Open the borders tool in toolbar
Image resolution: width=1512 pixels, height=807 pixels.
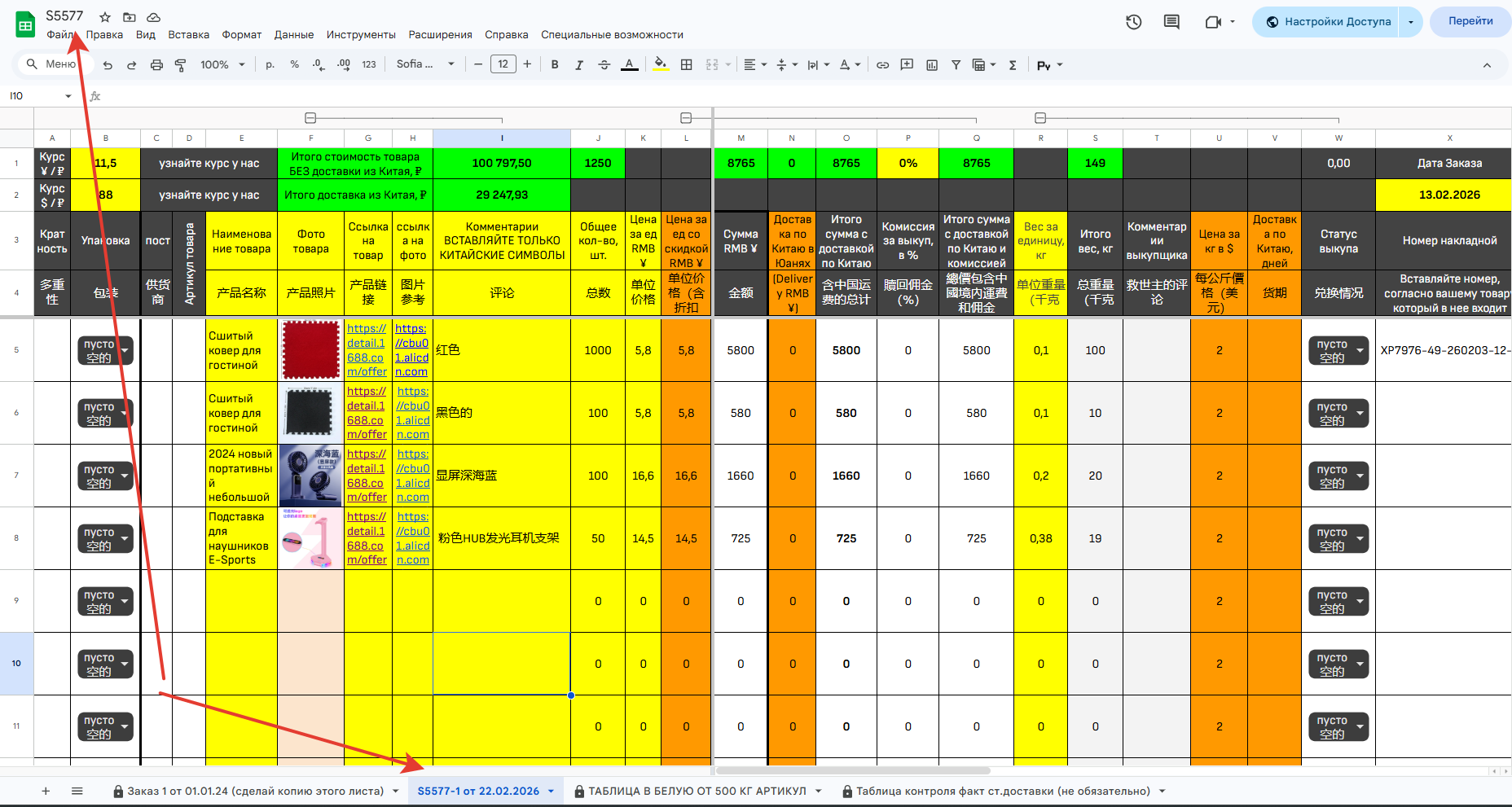687,65
